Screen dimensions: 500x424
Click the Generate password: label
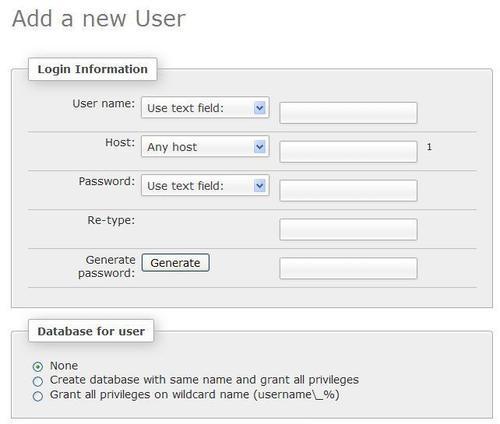pyautogui.click(x=107, y=266)
